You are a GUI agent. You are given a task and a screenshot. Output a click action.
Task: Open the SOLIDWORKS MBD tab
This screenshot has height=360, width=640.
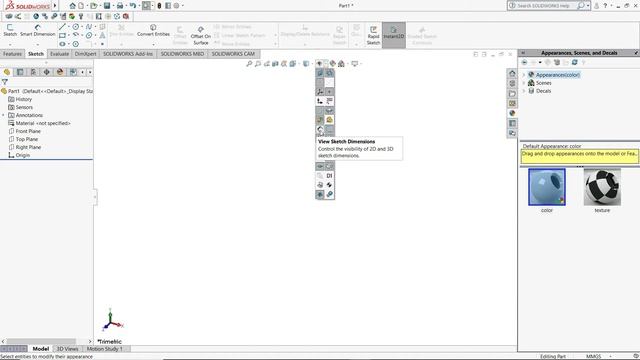182,54
